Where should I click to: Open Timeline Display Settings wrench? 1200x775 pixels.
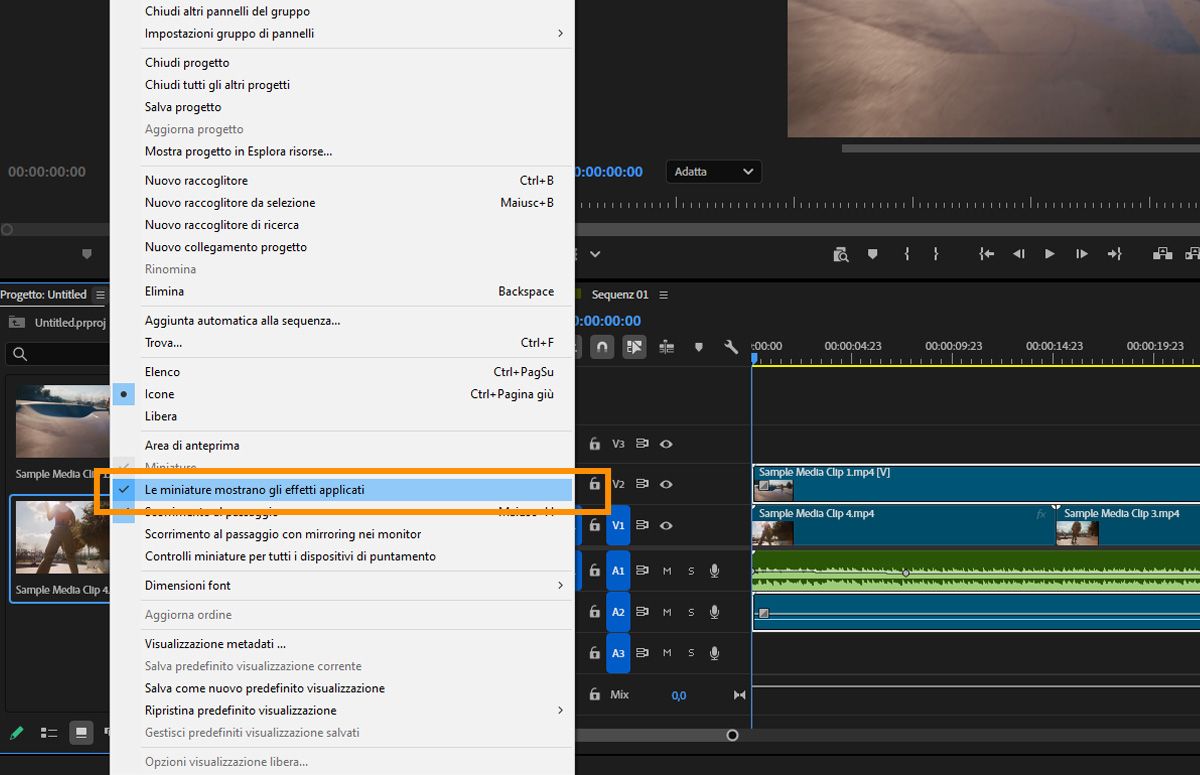click(x=731, y=347)
